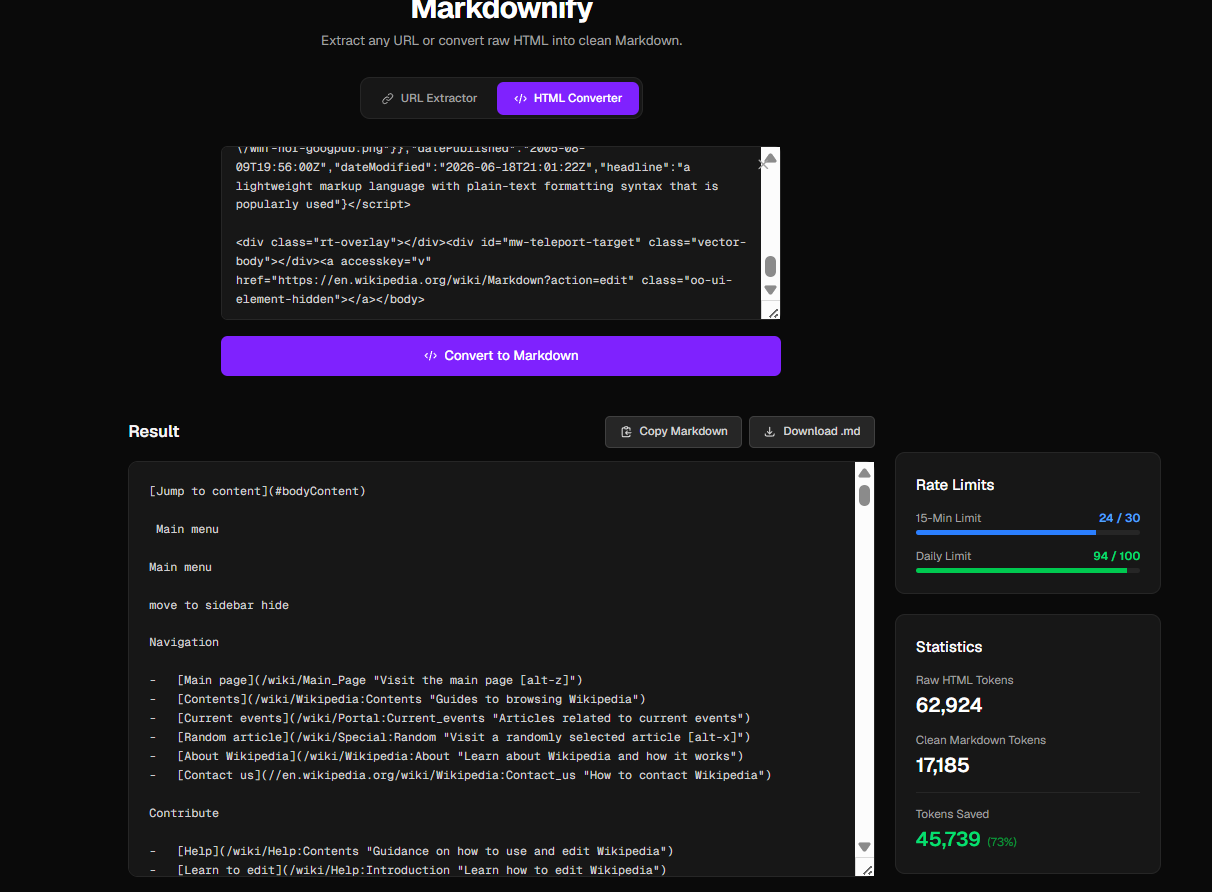Click the HTML textarea scrollbar thumb
Image resolution: width=1212 pixels, height=892 pixels.
point(770,267)
